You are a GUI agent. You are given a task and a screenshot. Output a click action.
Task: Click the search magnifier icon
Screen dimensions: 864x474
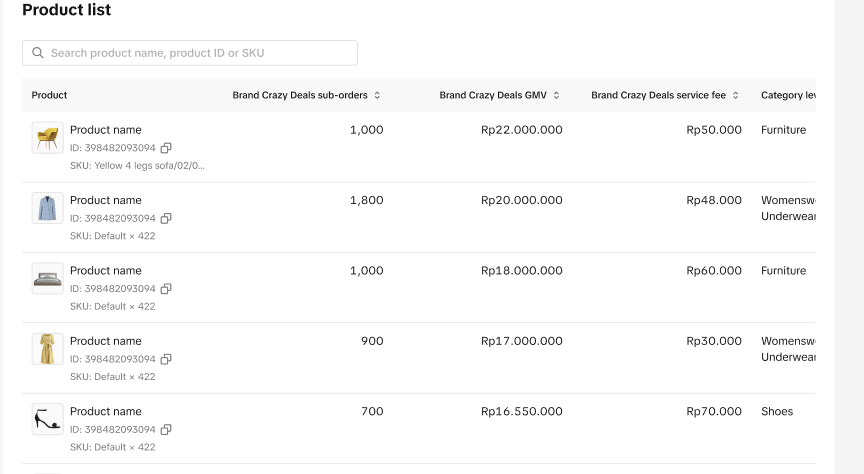(38, 53)
